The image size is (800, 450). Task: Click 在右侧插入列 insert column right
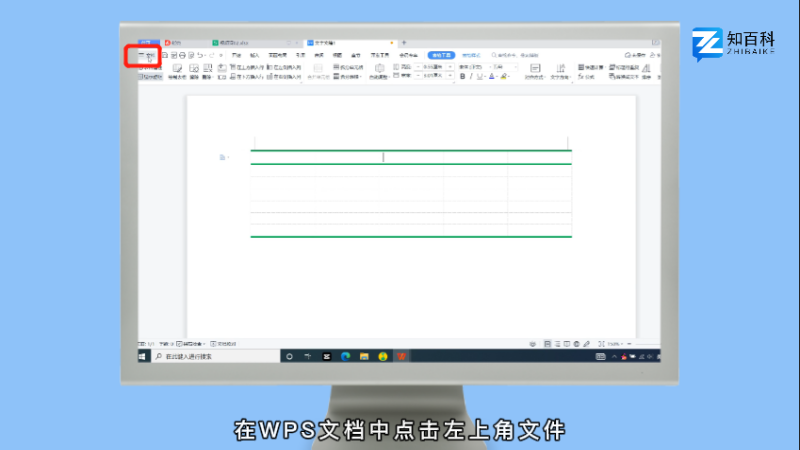point(284,77)
